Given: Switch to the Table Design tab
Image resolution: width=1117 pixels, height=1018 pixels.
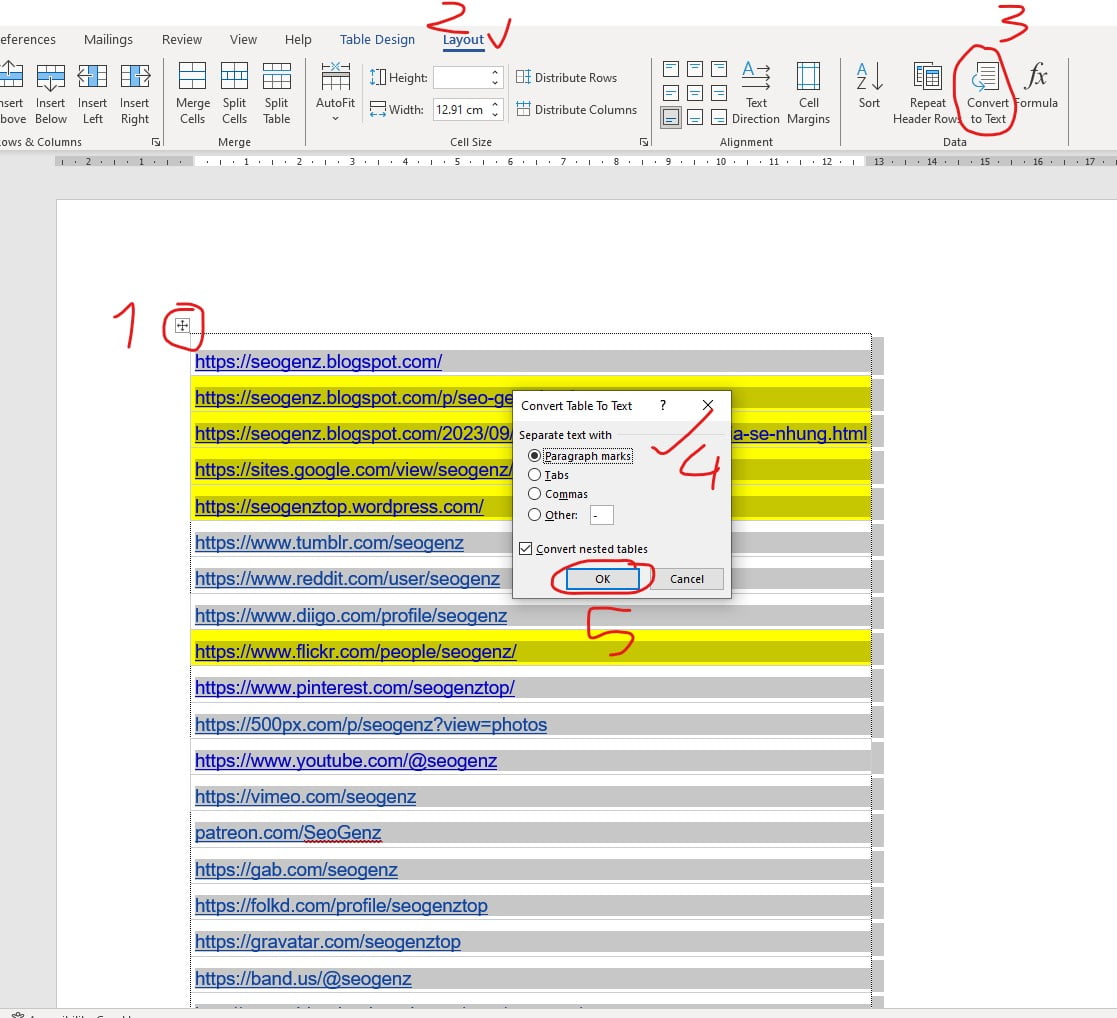Looking at the screenshot, I should (377, 39).
